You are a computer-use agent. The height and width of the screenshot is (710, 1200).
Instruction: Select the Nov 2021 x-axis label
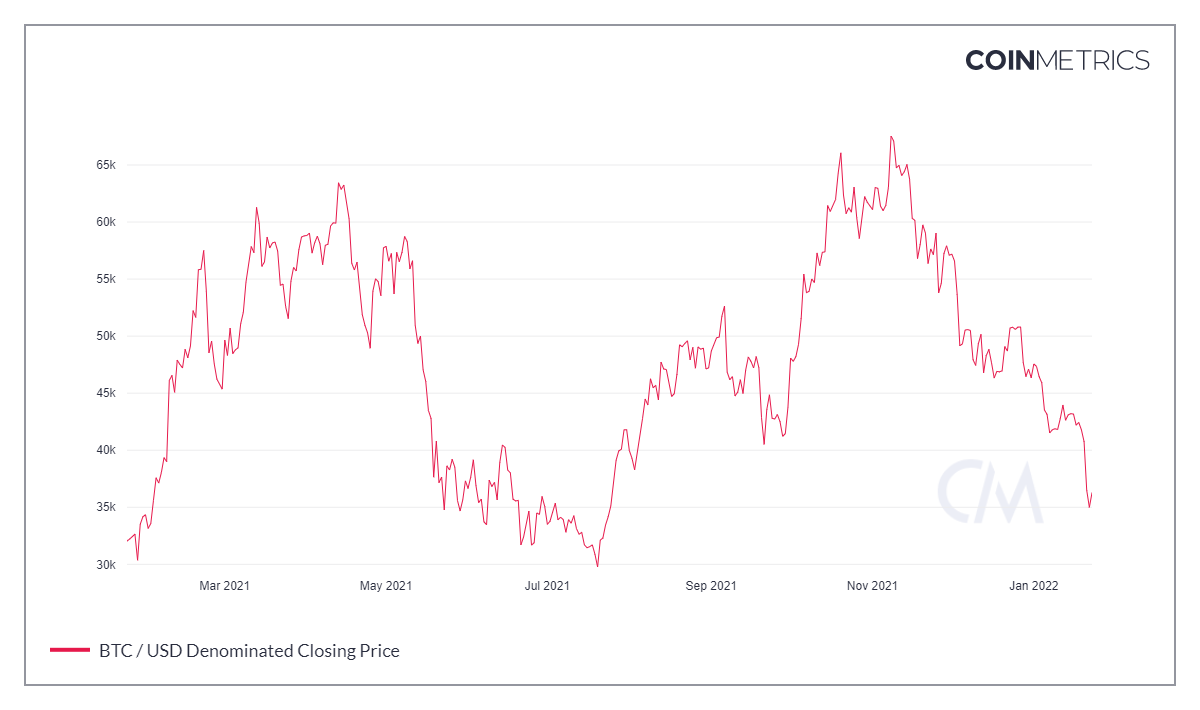coord(872,586)
